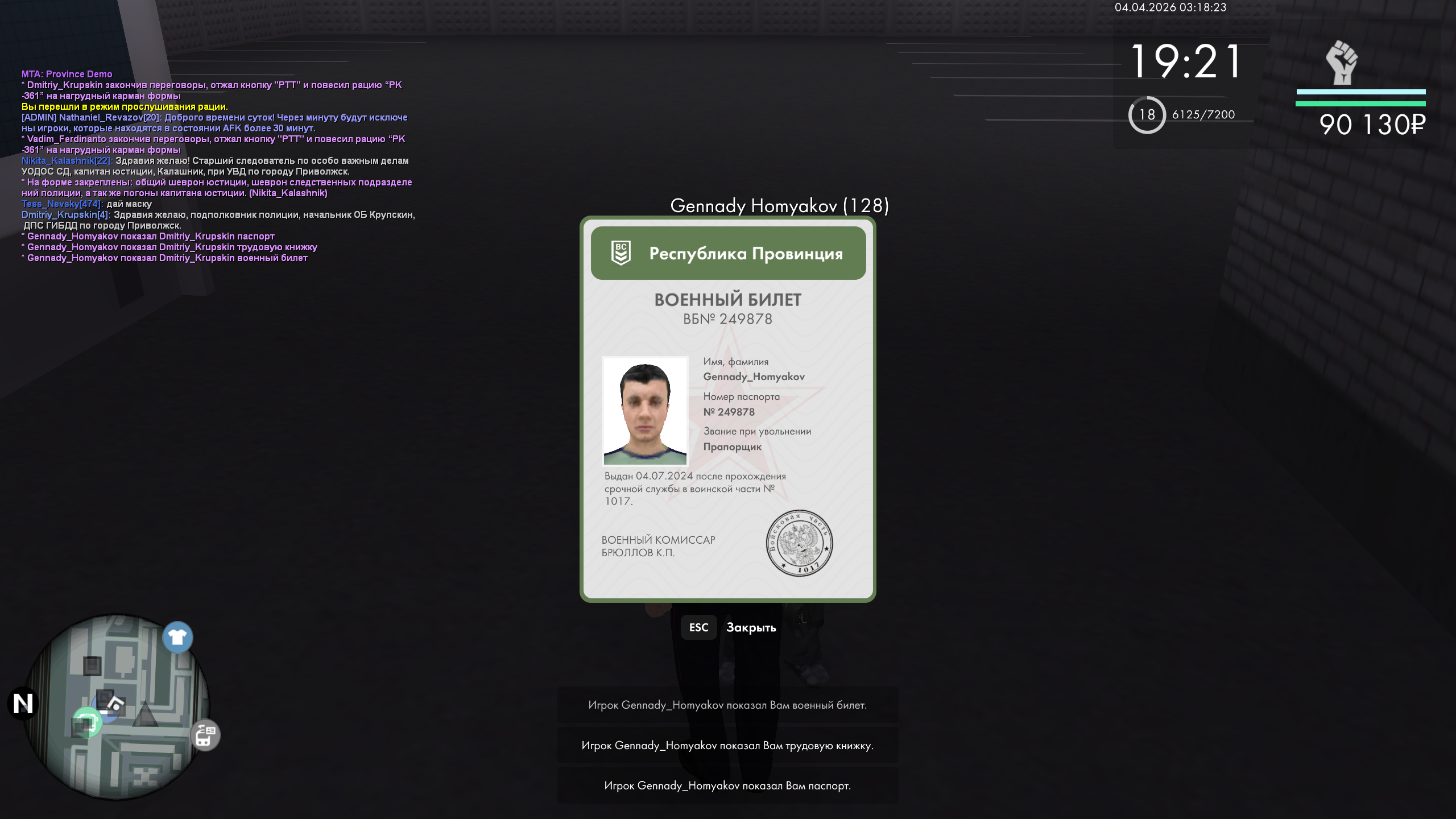Viewport: 1456px width, 819px height.
Task: Click the light blue status bar in HUD
Action: coord(1360,92)
